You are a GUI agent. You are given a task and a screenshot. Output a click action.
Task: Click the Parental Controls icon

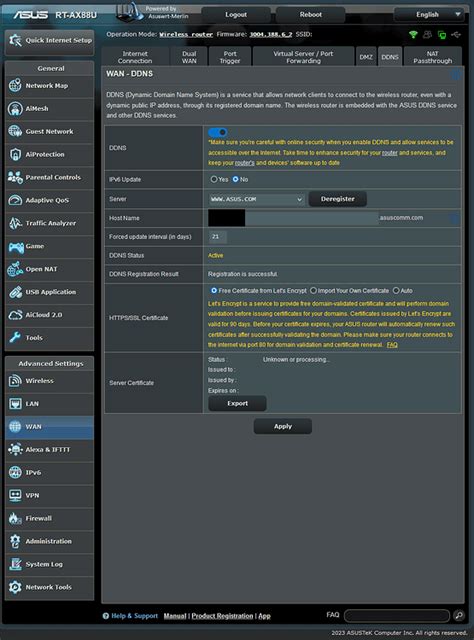15,177
